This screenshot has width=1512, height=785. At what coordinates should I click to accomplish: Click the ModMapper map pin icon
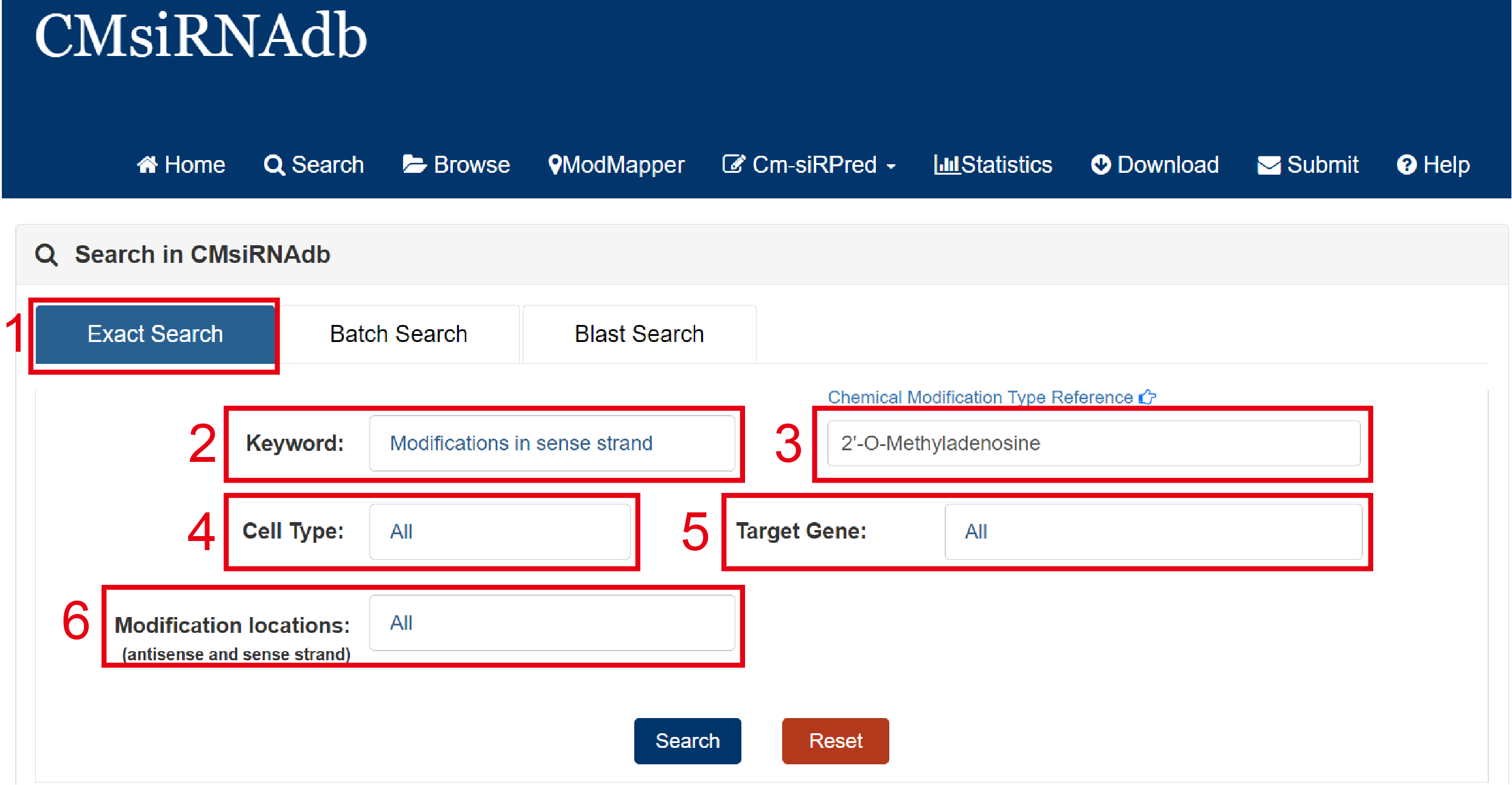tap(555, 165)
